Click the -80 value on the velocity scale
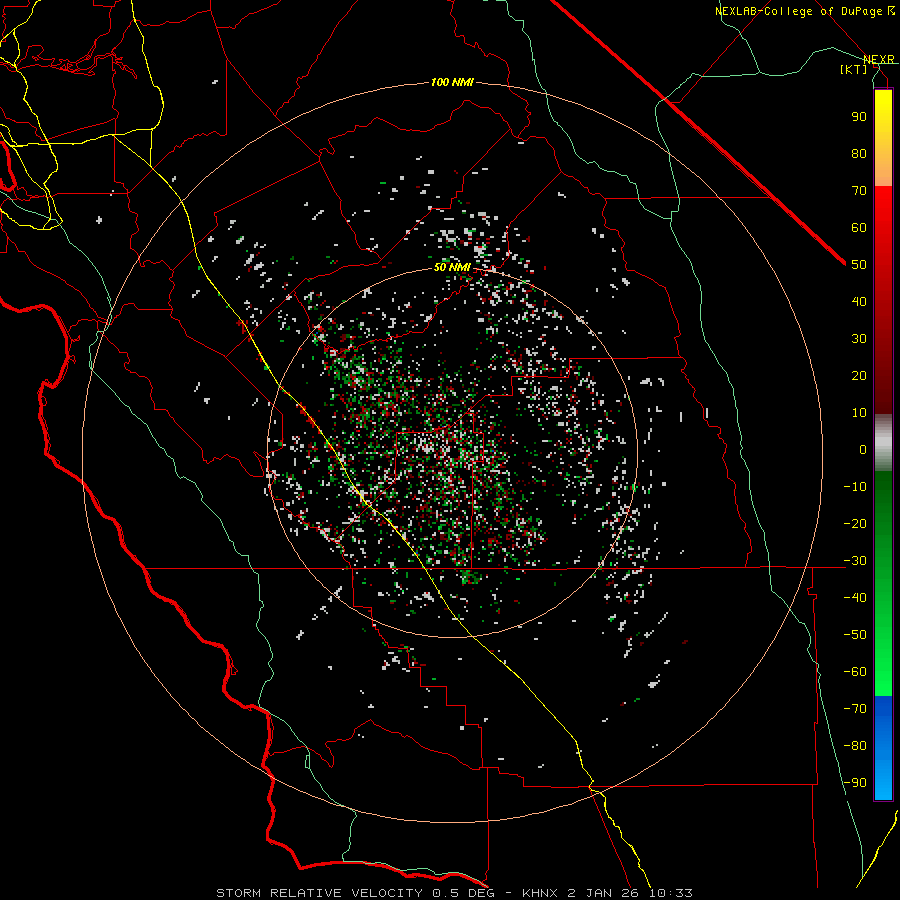Viewport: 900px width, 900px height. 855,746
